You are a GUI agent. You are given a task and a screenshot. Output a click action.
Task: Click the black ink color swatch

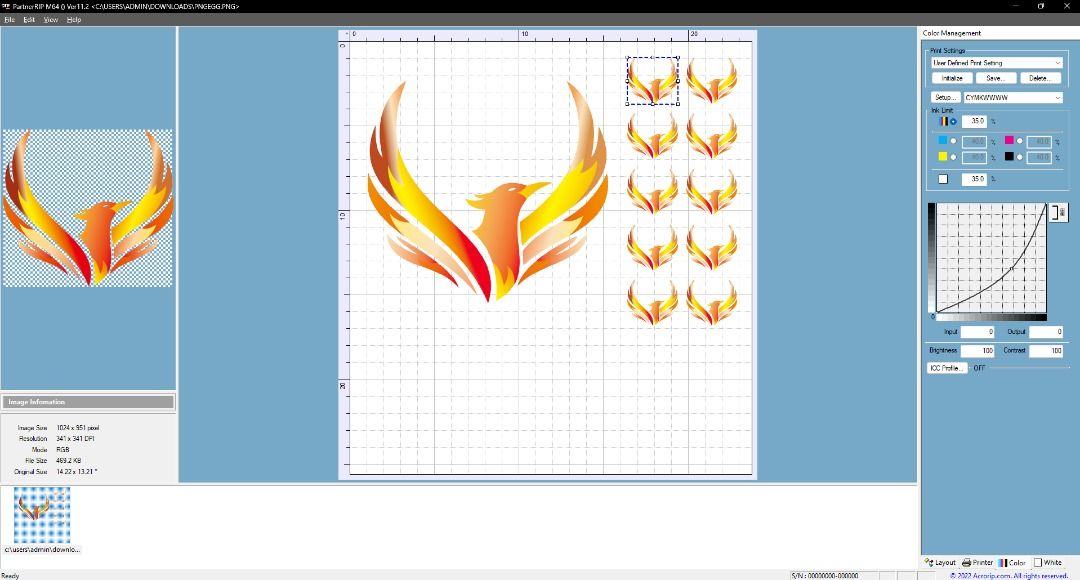[1009, 157]
